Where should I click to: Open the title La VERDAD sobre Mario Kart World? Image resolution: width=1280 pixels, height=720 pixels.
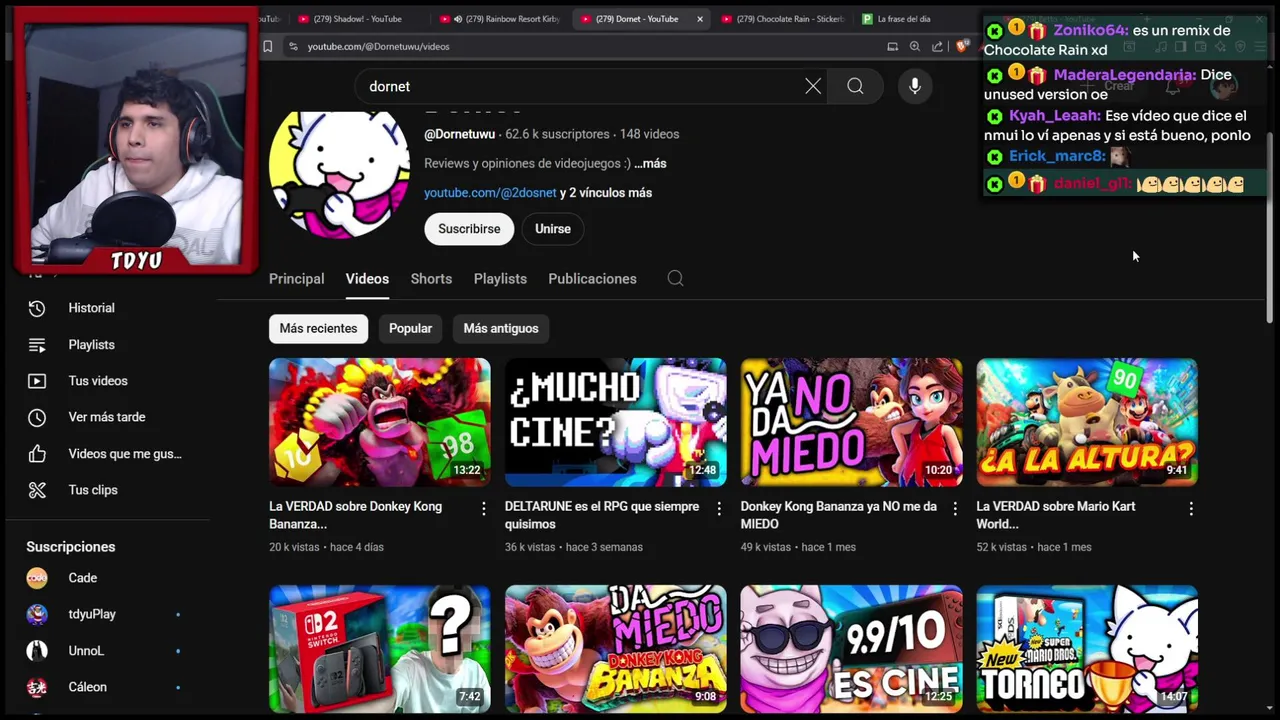(x=1055, y=515)
